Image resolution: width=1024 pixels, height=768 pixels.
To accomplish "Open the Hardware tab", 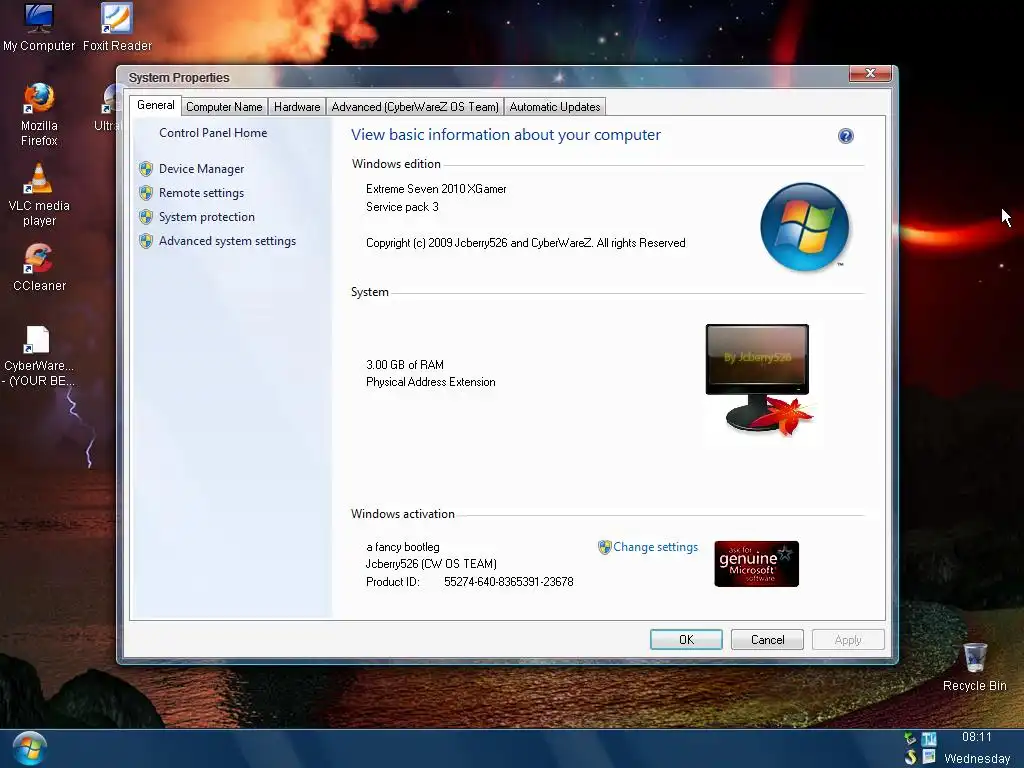I will pyautogui.click(x=297, y=107).
